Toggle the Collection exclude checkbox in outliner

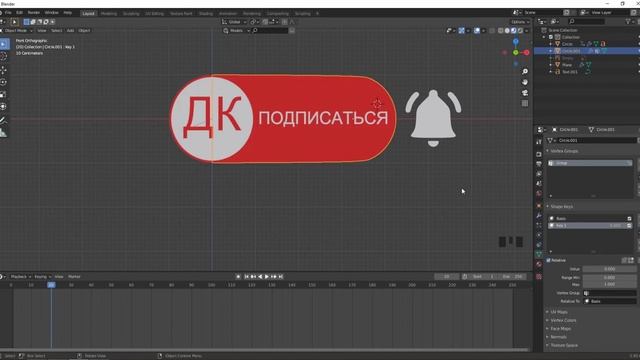(x=551, y=37)
